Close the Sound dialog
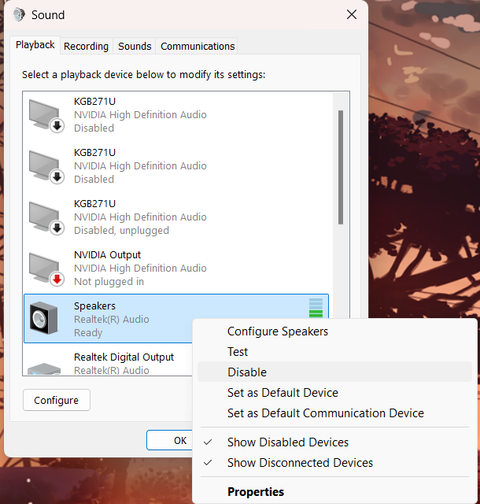Screen dimensions: 480x504 tap(352, 15)
